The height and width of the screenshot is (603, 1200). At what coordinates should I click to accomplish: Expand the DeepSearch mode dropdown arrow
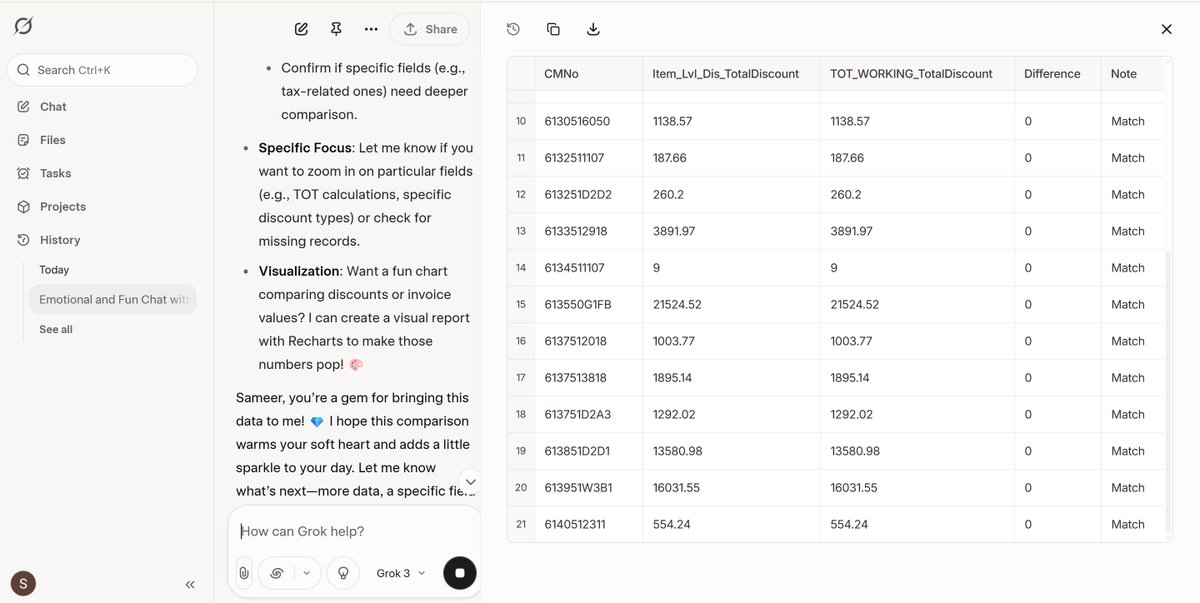(x=306, y=573)
